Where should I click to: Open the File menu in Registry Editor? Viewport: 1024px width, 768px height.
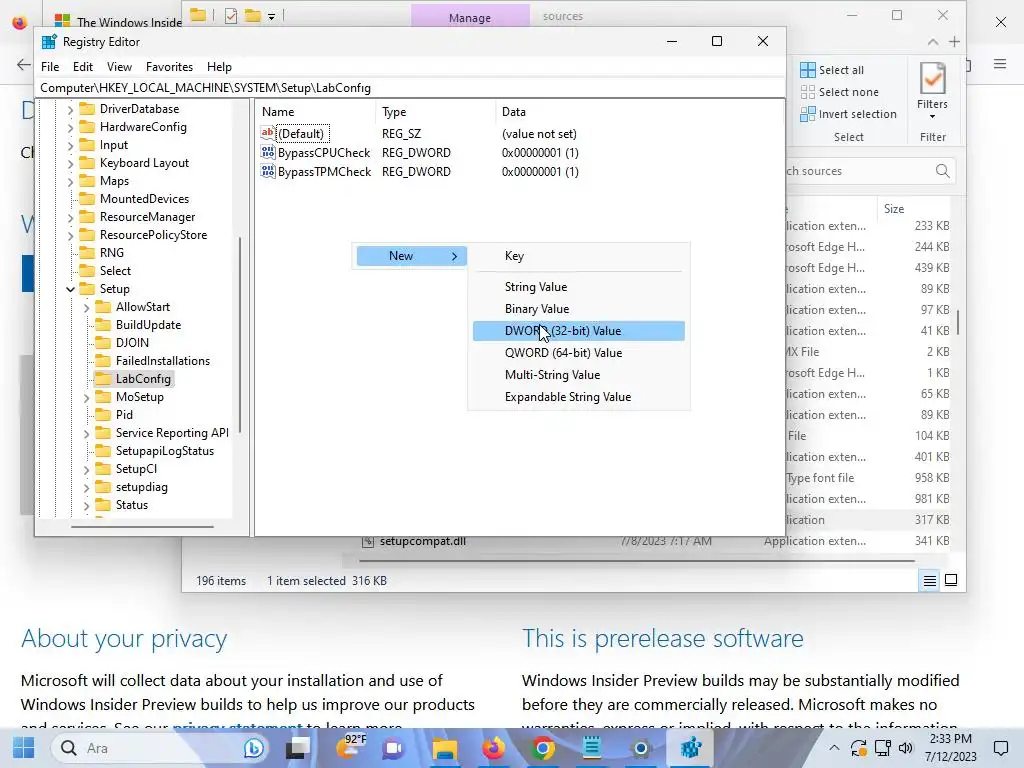click(50, 67)
